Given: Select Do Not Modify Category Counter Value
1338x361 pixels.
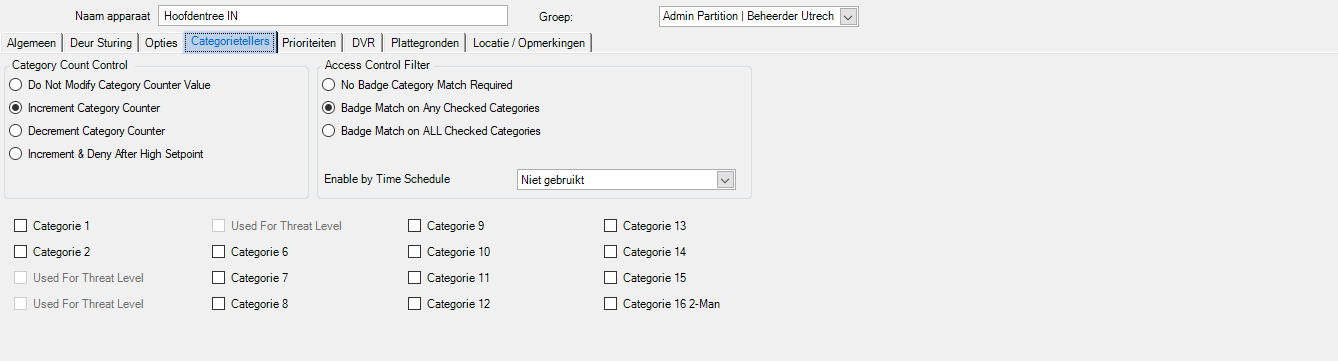Looking at the screenshot, I should point(110,85).
